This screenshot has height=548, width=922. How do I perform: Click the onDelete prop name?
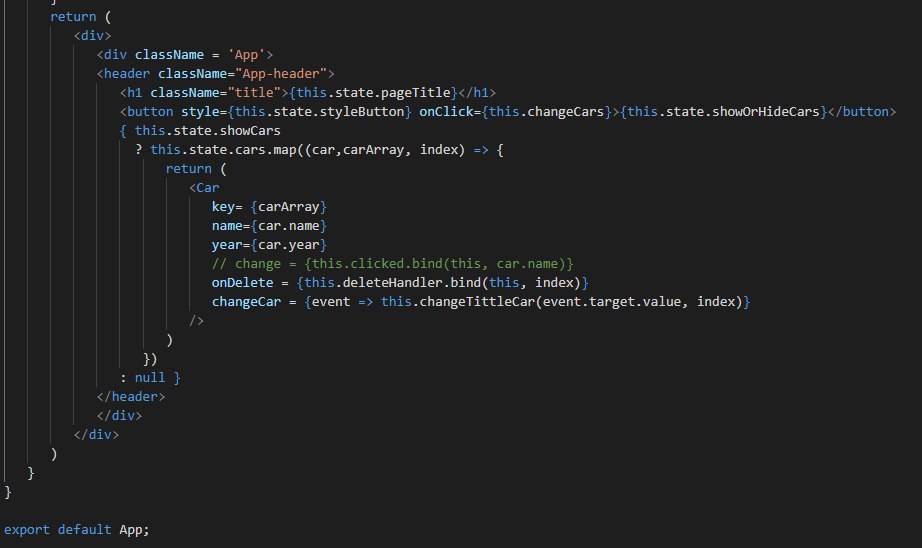click(x=242, y=283)
